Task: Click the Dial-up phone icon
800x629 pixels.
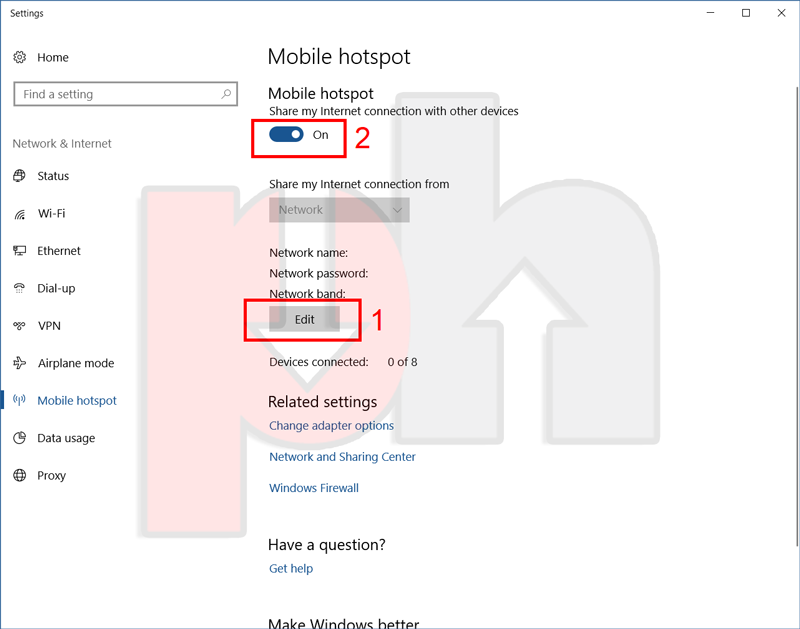Action: click(19, 288)
